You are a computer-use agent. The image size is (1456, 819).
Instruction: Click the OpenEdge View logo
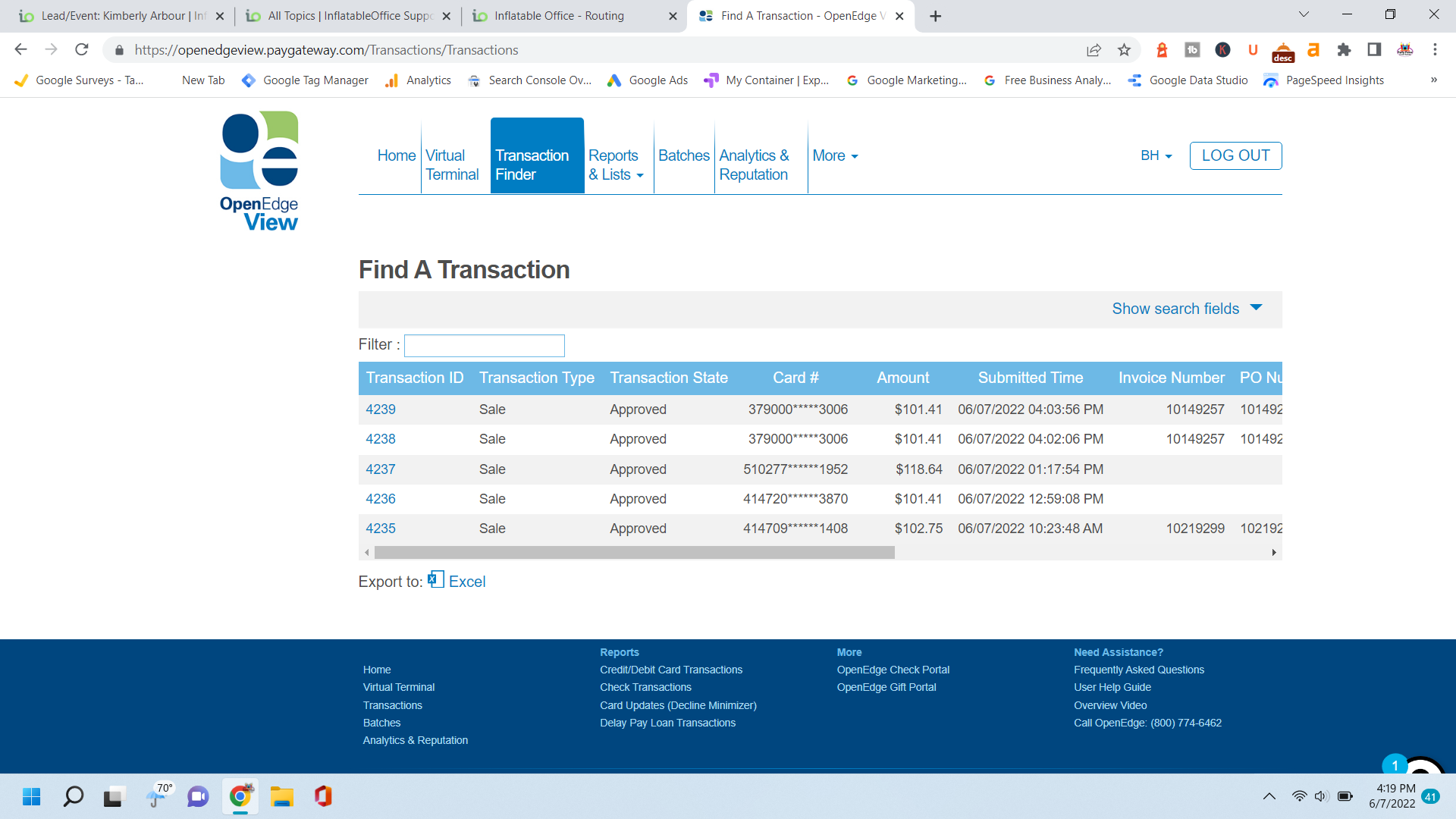tap(259, 171)
